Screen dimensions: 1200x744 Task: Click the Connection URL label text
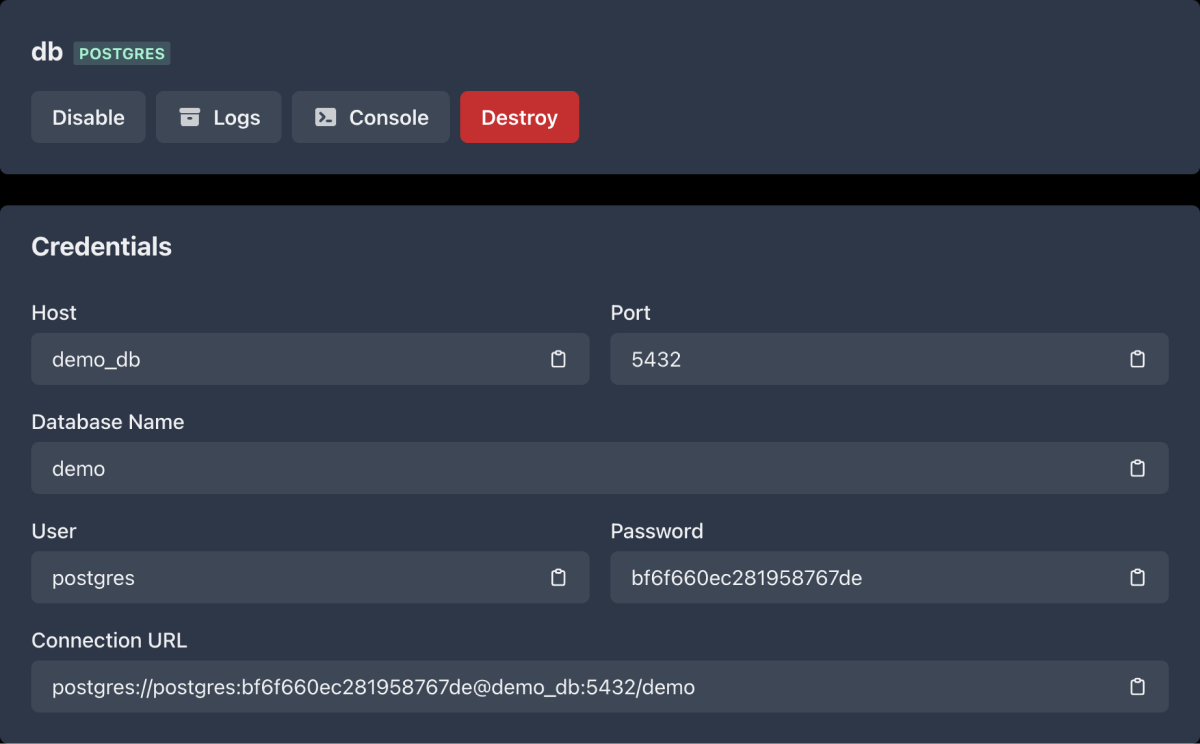coord(109,640)
